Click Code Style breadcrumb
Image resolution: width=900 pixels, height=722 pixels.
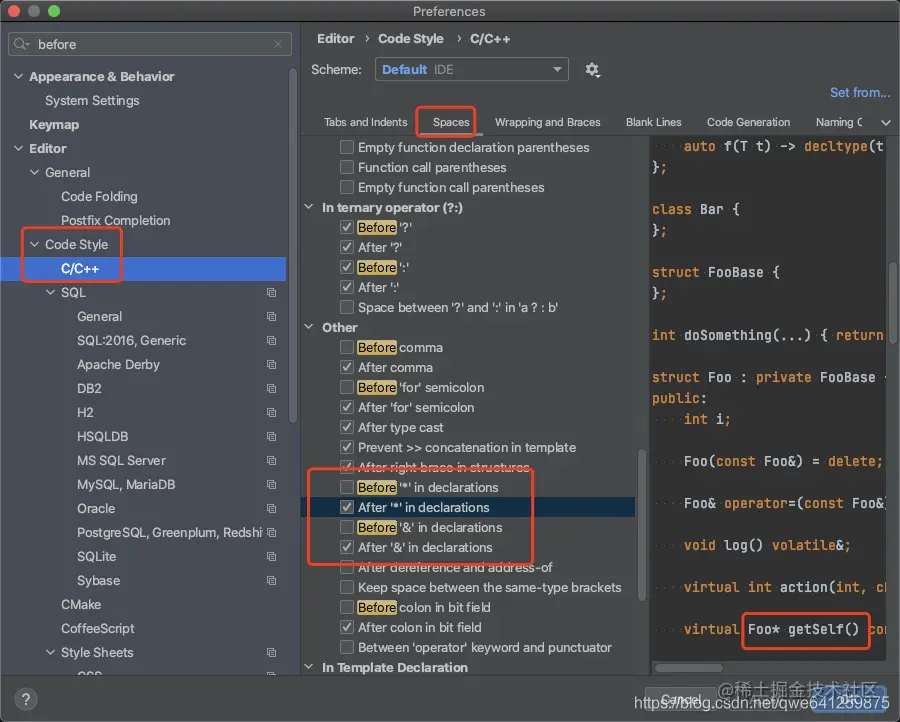(410, 39)
